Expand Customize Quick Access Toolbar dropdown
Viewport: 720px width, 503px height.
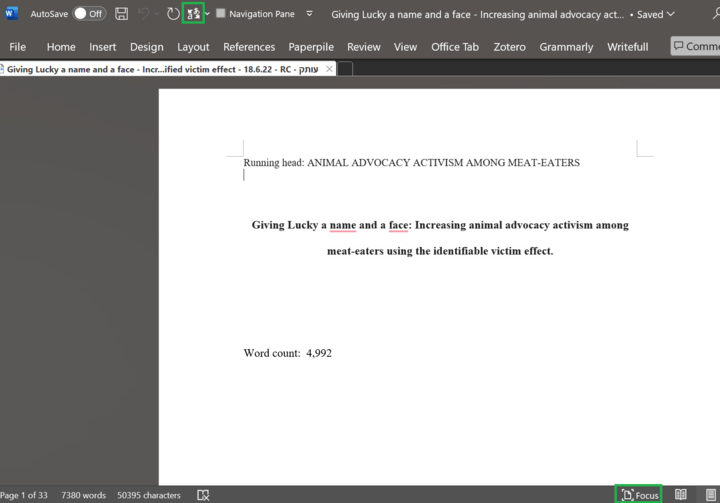pyautogui.click(x=309, y=14)
